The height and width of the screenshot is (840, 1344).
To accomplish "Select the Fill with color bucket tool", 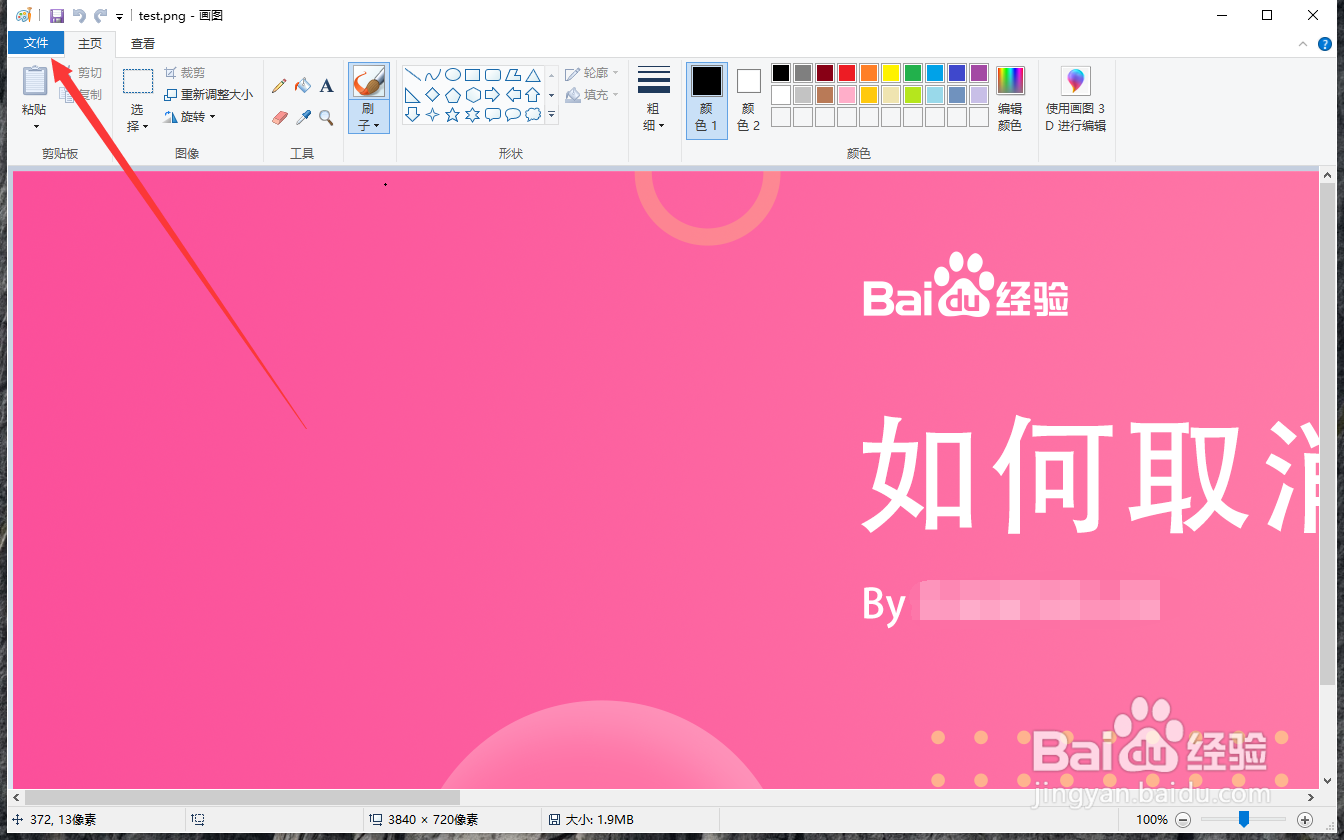I will click(303, 86).
